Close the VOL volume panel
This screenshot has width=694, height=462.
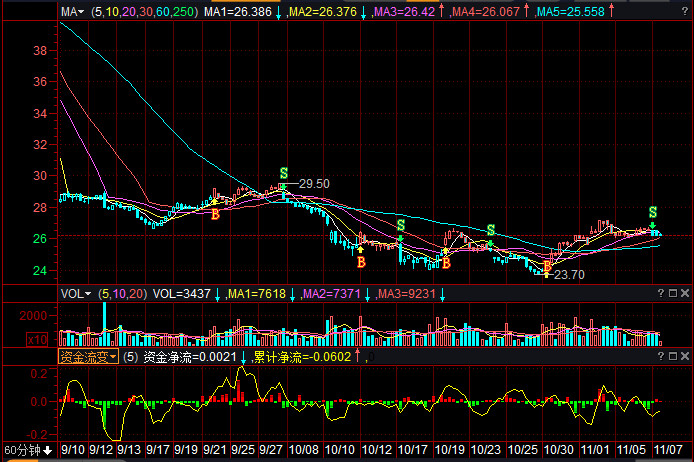coord(686,294)
